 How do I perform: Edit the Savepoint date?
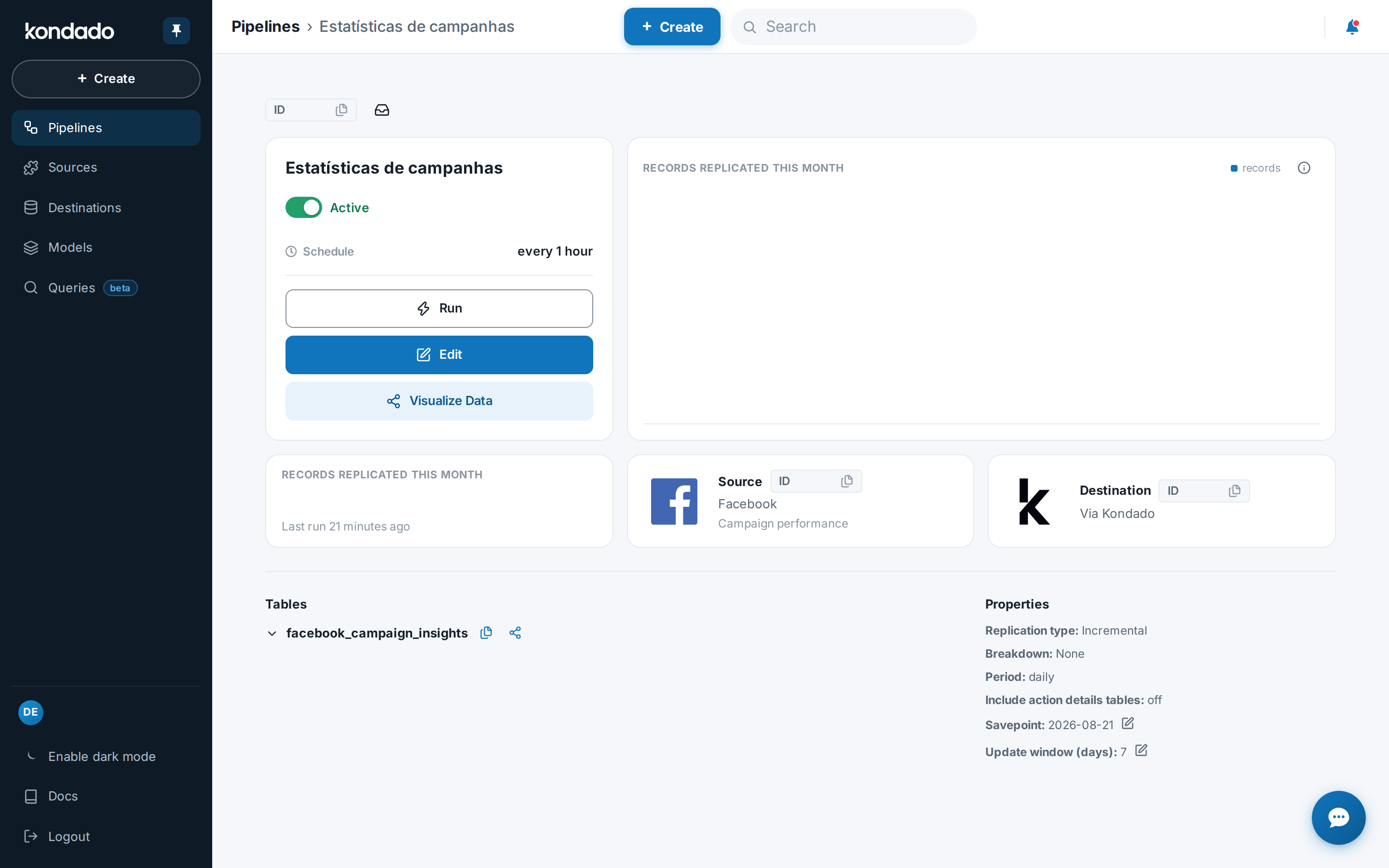click(x=1127, y=723)
